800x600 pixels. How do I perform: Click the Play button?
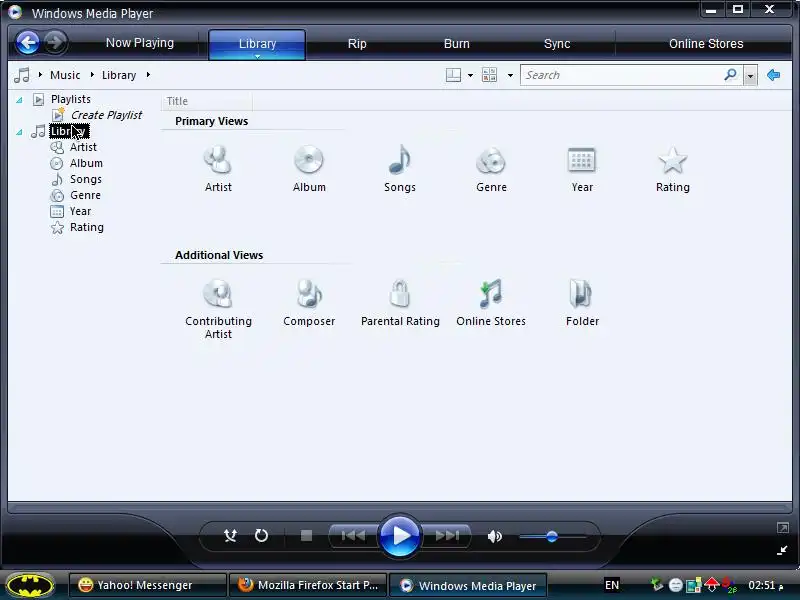click(399, 536)
